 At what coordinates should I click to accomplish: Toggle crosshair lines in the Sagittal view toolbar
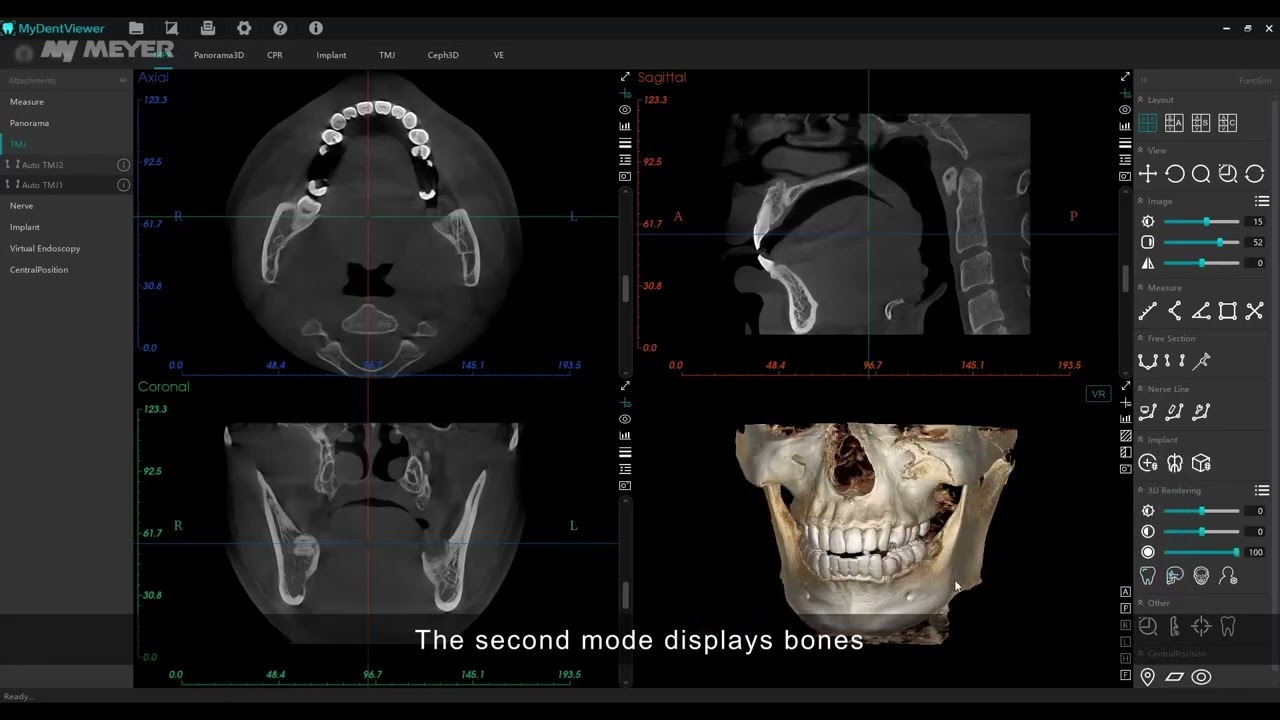point(1125,93)
